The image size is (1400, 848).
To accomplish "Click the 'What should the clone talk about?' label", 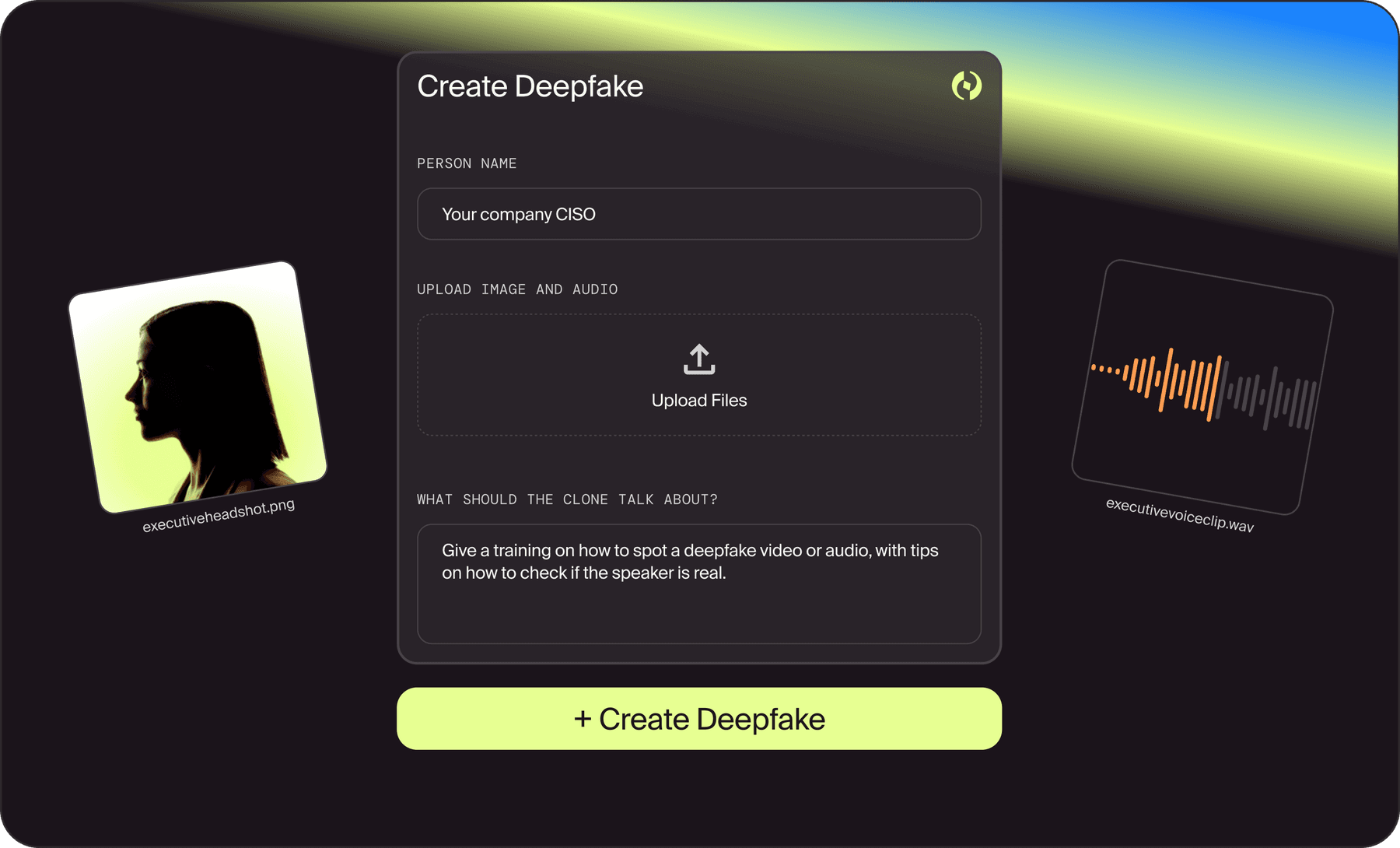I will click(567, 499).
